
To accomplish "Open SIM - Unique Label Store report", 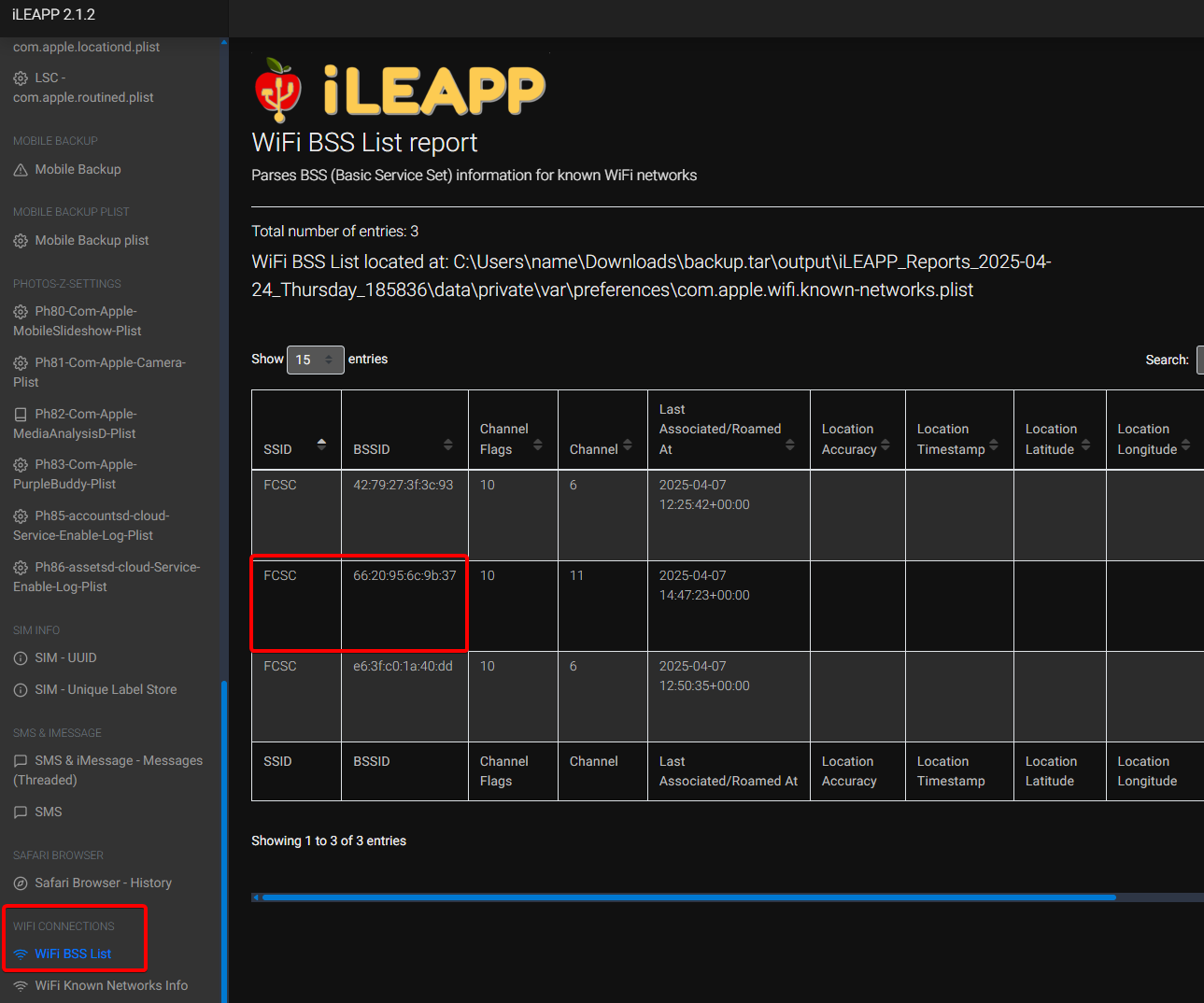I will pos(106,689).
